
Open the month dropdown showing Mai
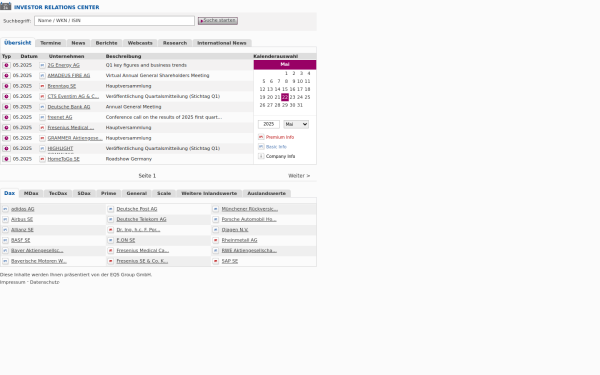(x=296, y=124)
